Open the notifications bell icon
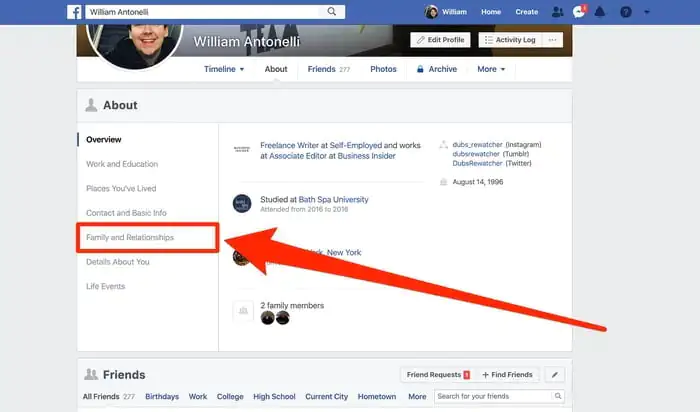700x412 pixels. (x=600, y=12)
